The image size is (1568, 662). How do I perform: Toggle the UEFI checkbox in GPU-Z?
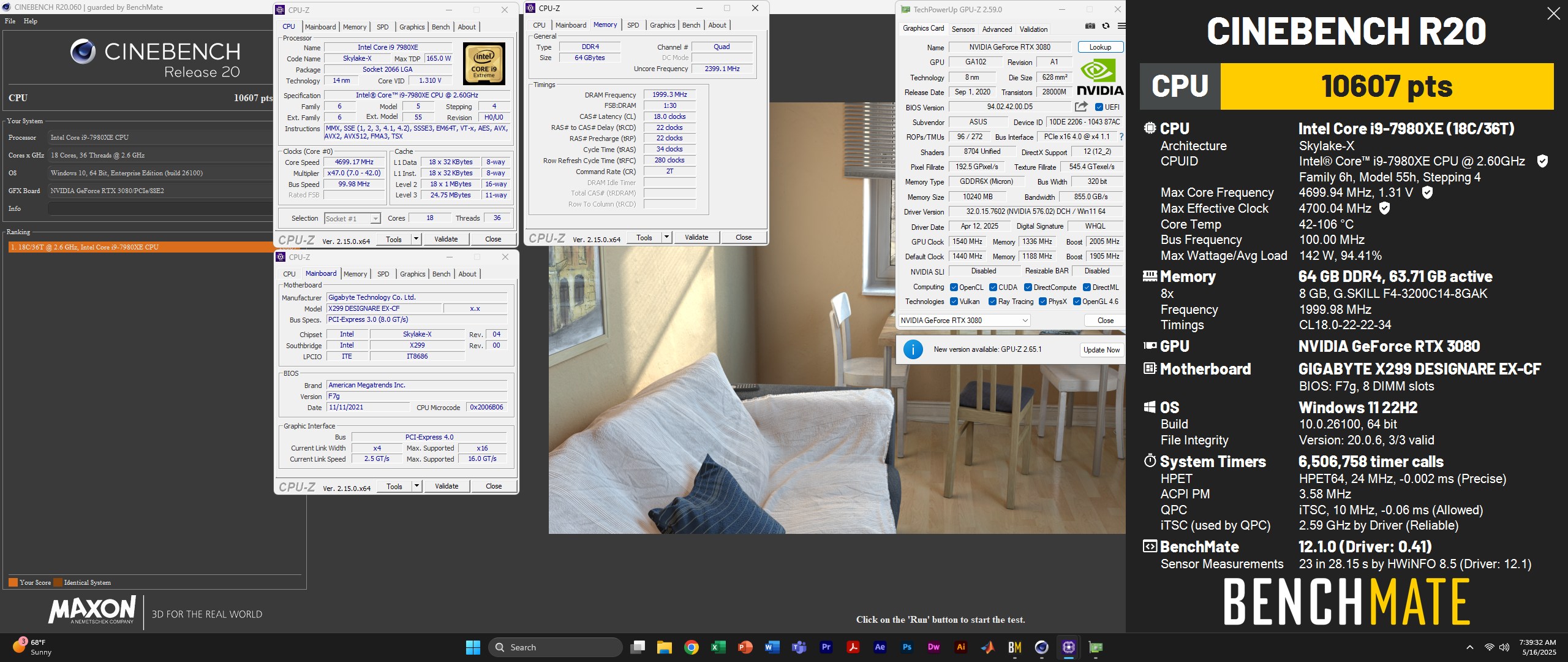pos(1099,107)
